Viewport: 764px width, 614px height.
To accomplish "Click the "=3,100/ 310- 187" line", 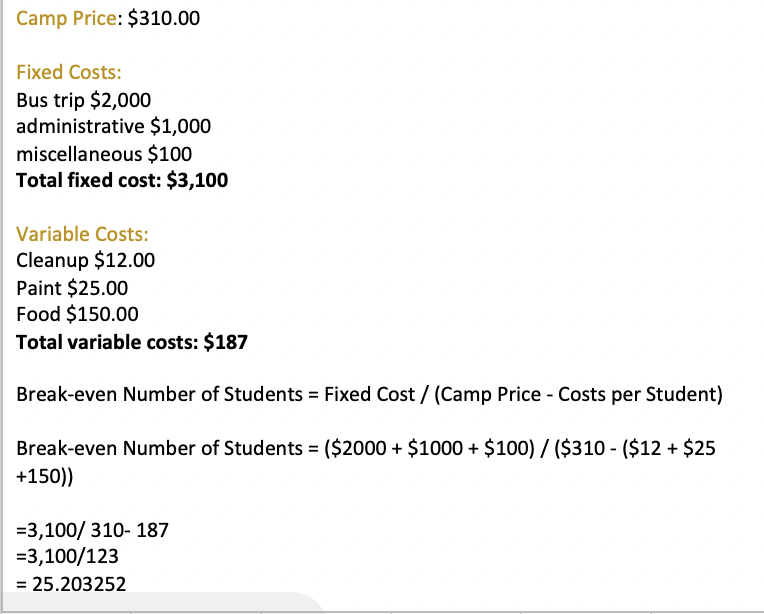I will 92,529.
